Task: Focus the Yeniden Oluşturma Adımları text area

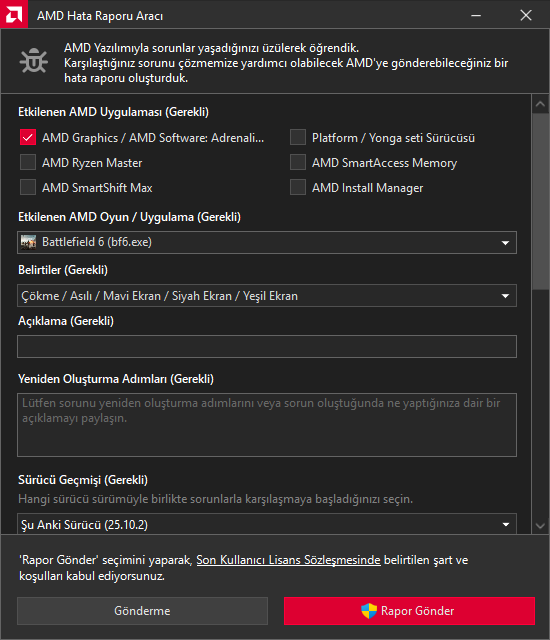Action: click(x=267, y=425)
